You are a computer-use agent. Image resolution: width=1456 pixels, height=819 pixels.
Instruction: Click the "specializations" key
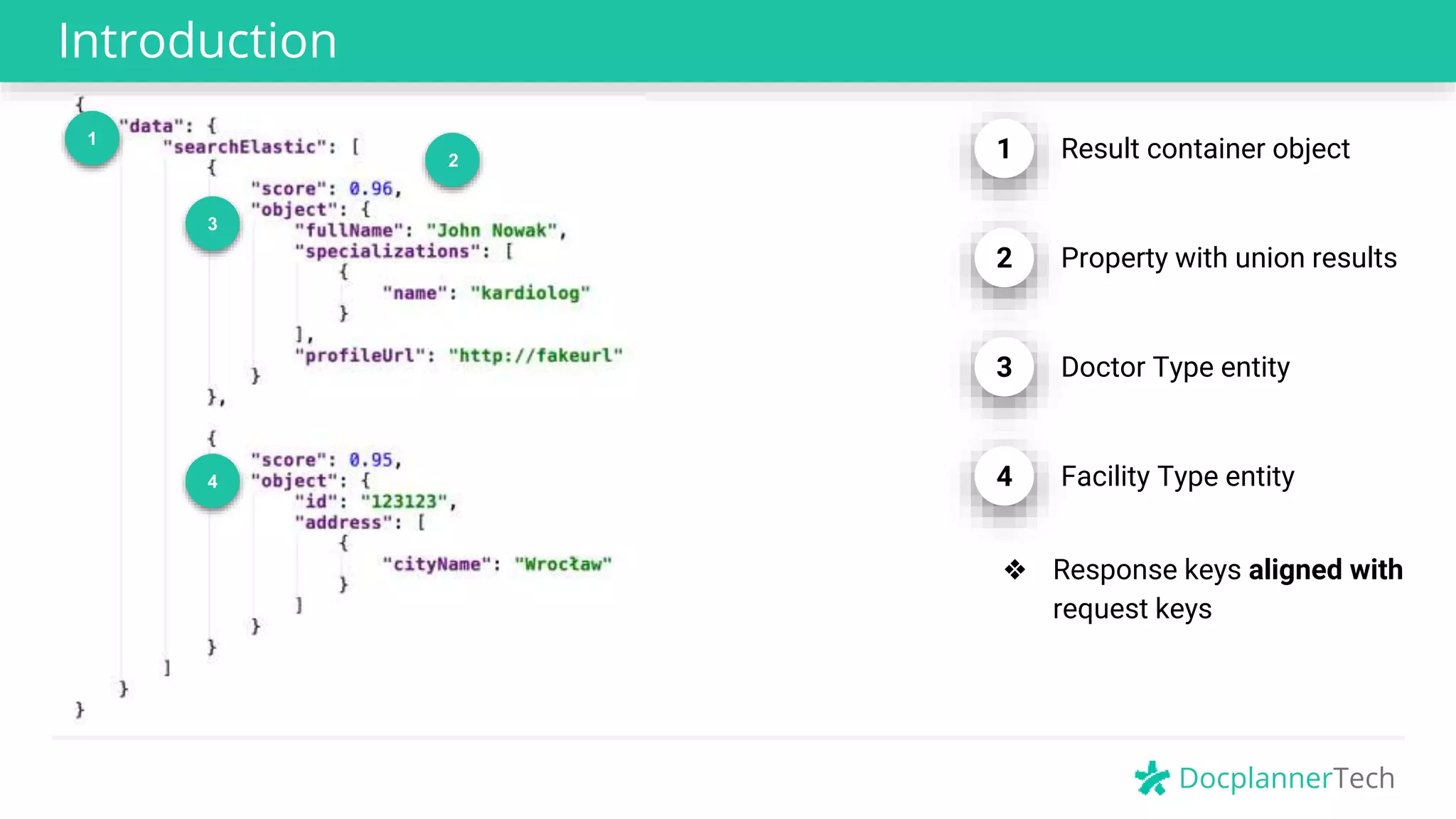tap(387, 251)
